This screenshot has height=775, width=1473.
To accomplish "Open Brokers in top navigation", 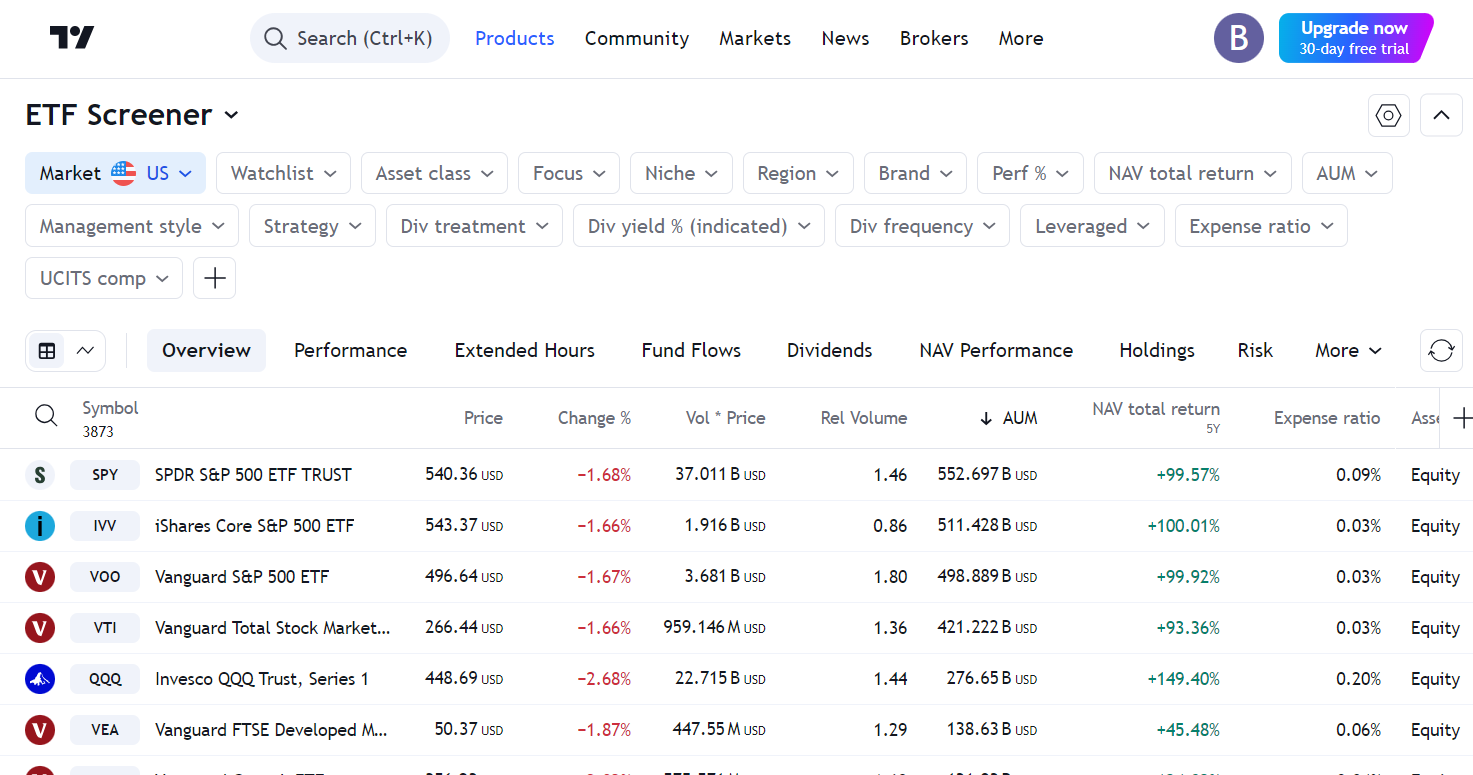I will coord(934,38).
